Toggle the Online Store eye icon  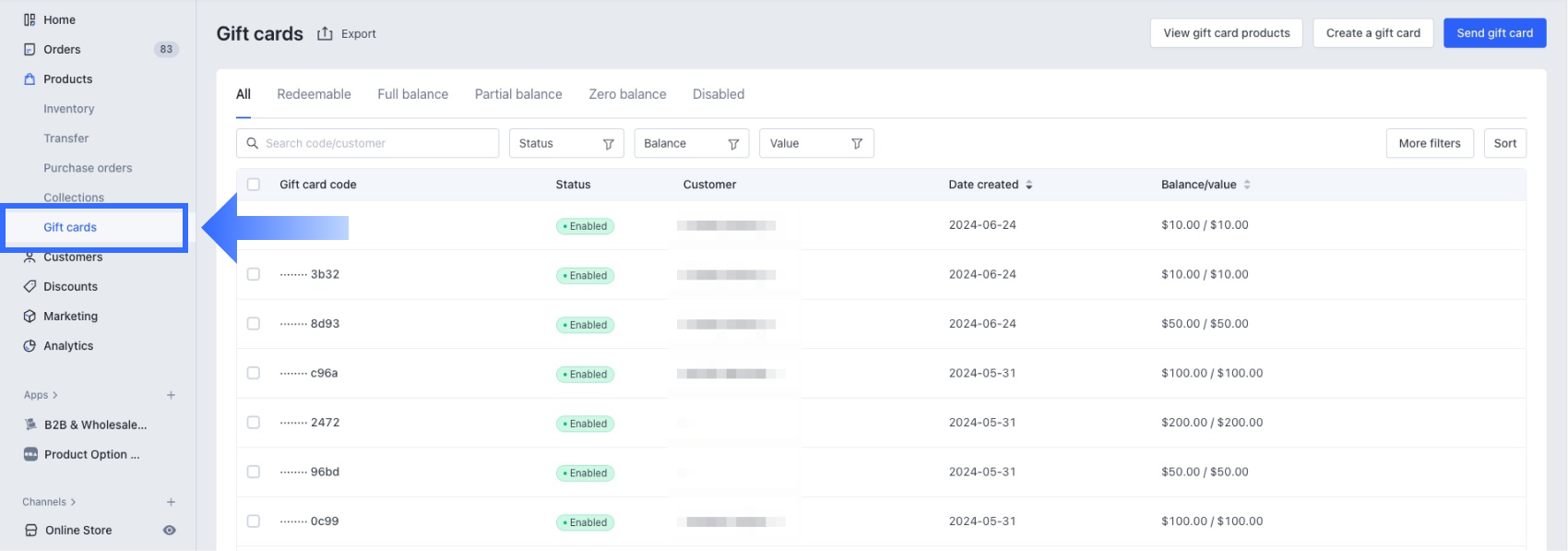170,530
